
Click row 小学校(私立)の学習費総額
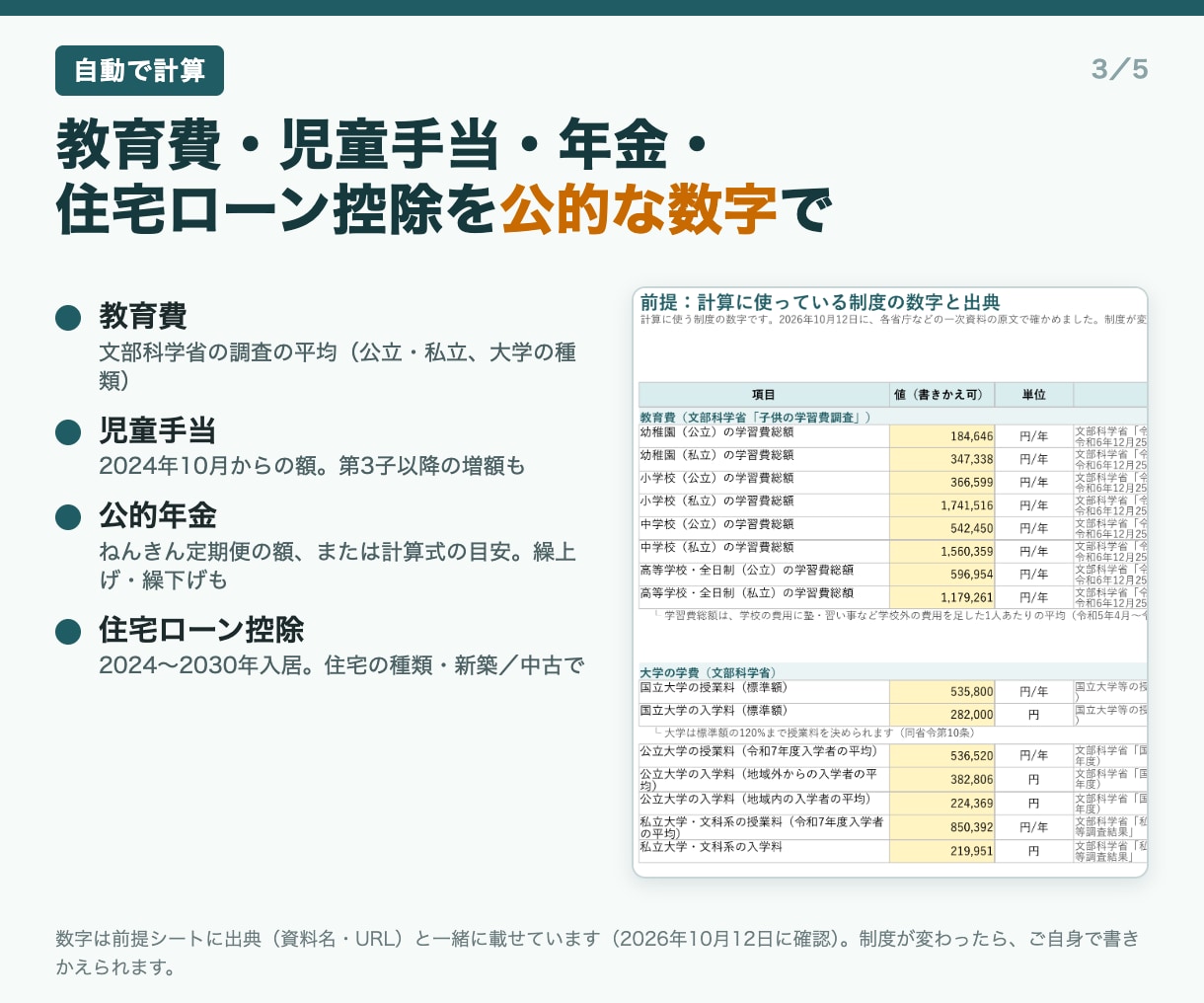point(893,505)
